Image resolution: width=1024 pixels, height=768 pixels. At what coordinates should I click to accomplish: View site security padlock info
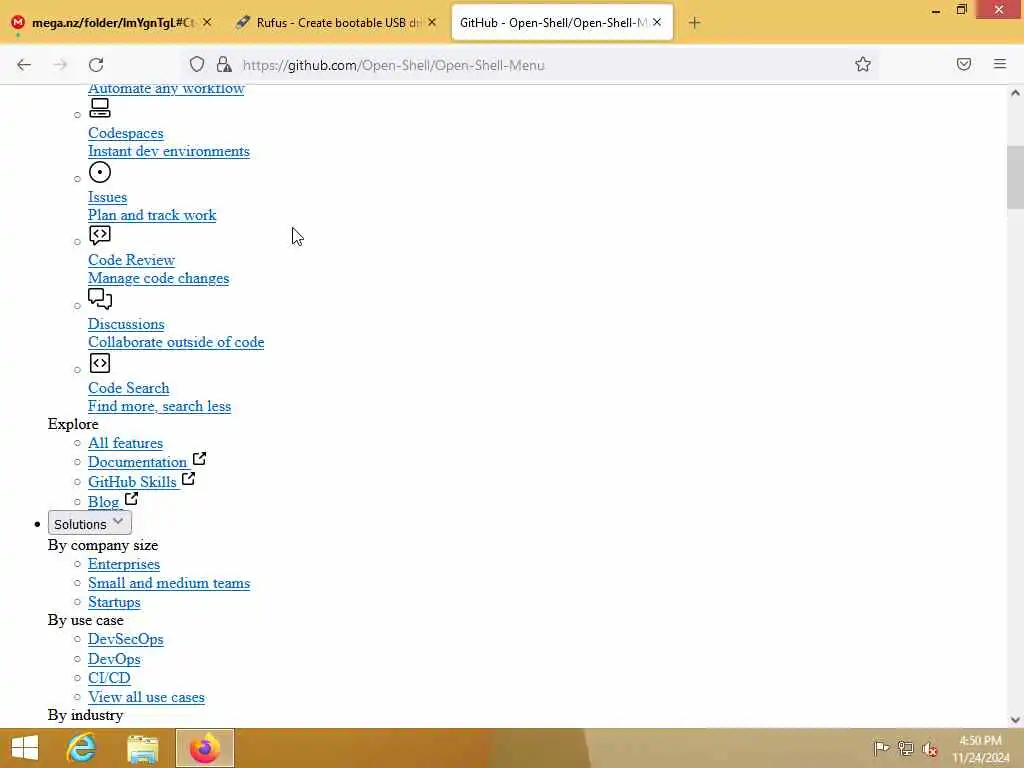tap(224, 65)
